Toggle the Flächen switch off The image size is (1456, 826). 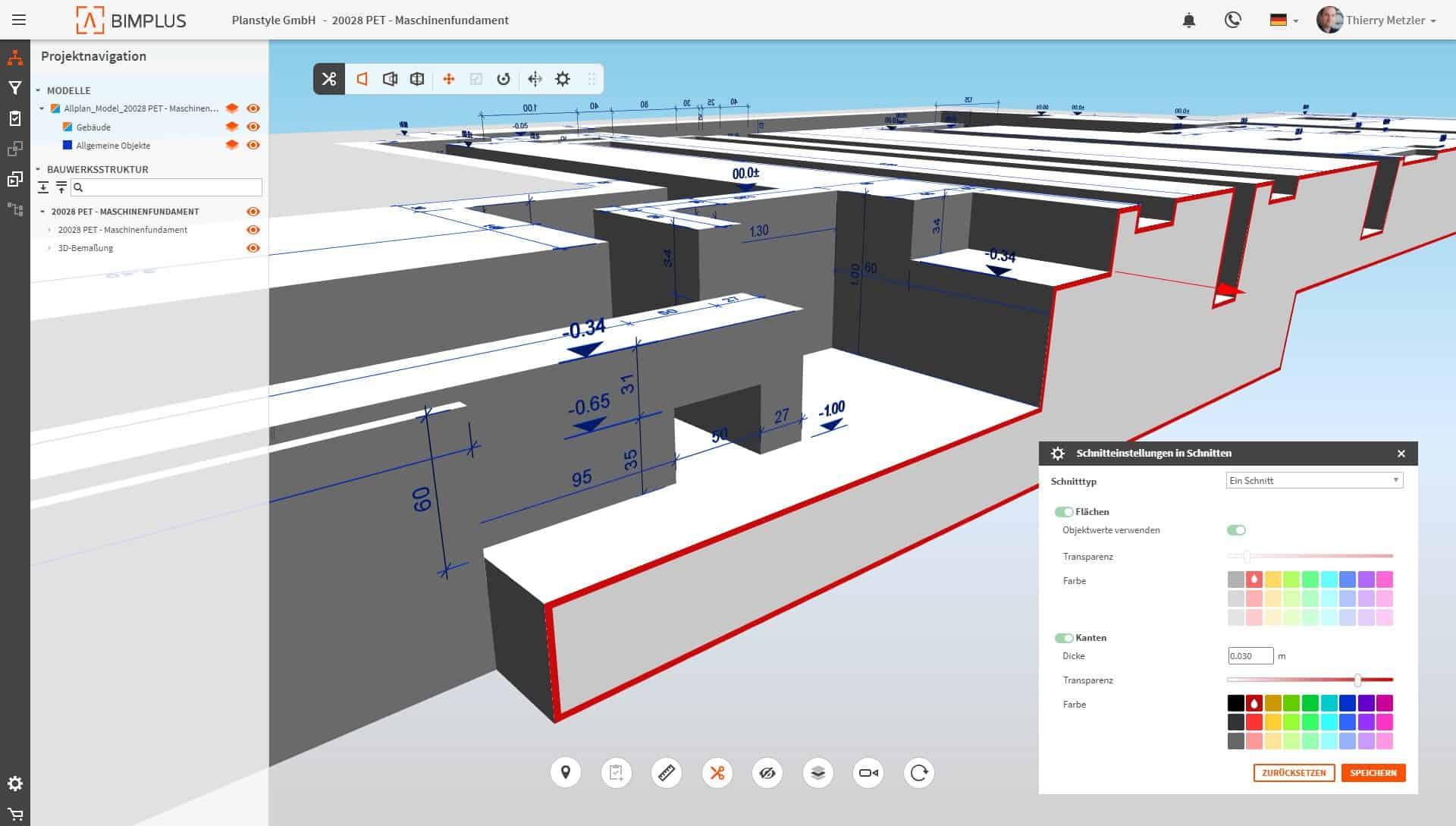1063,512
